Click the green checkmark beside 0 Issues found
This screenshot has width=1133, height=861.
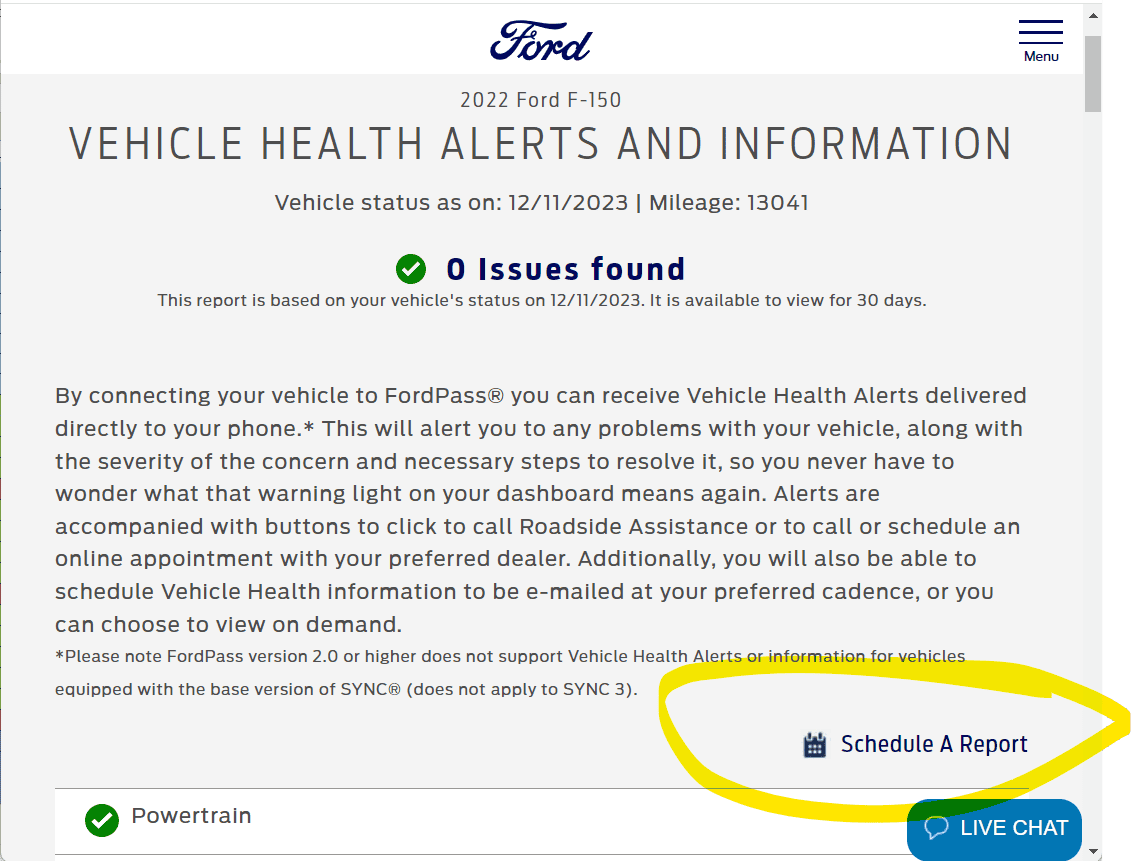point(411,269)
